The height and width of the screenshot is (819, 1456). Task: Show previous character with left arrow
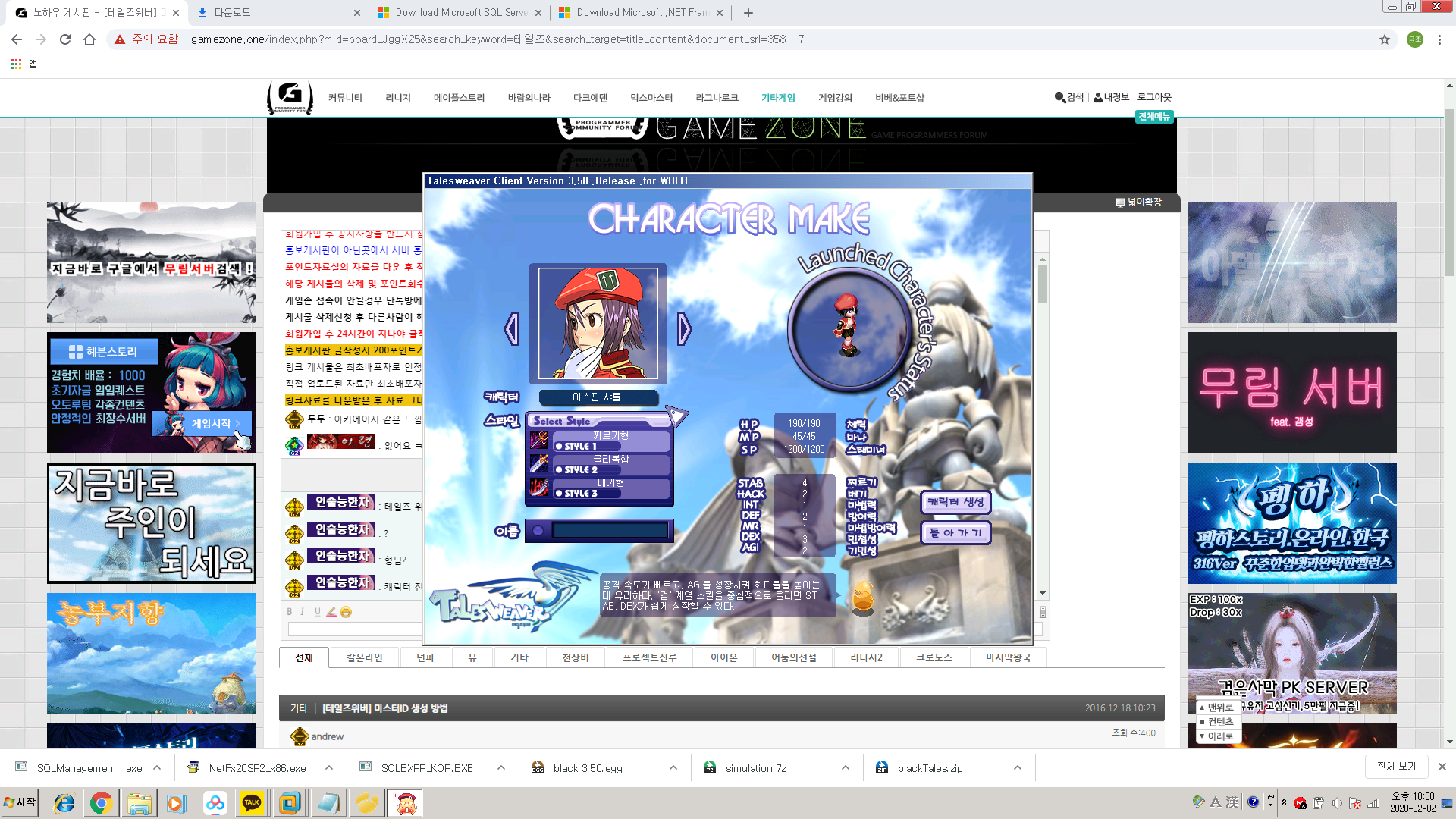(x=512, y=329)
